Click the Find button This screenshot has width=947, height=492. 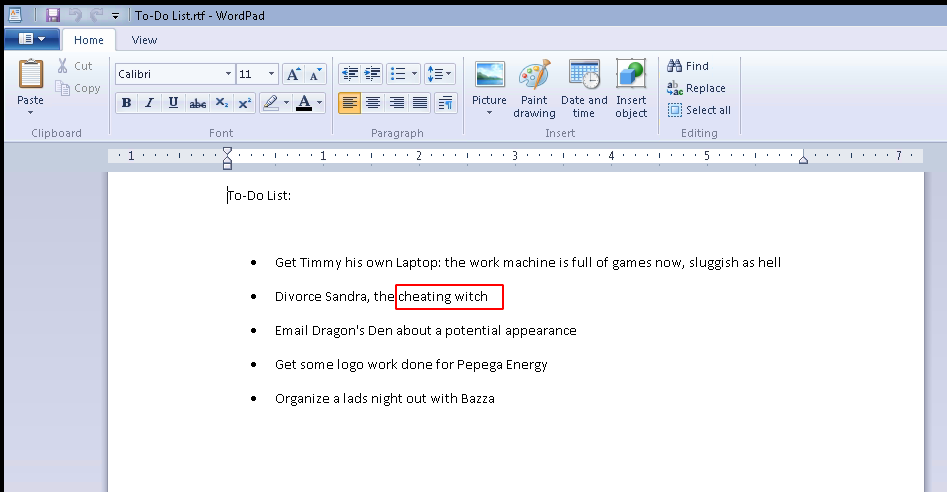click(688, 66)
